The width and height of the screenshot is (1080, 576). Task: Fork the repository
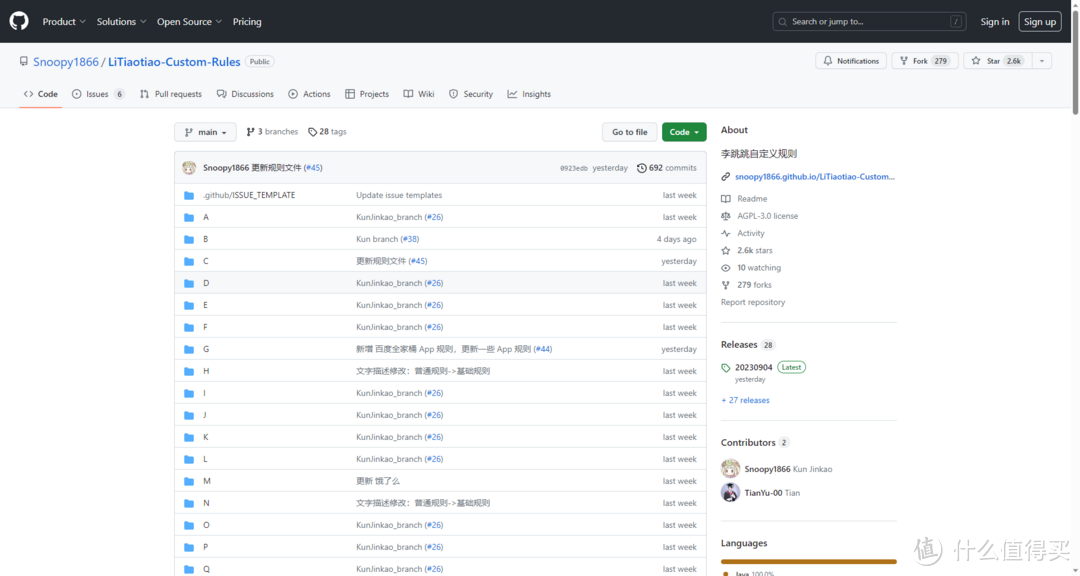tap(924, 61)
